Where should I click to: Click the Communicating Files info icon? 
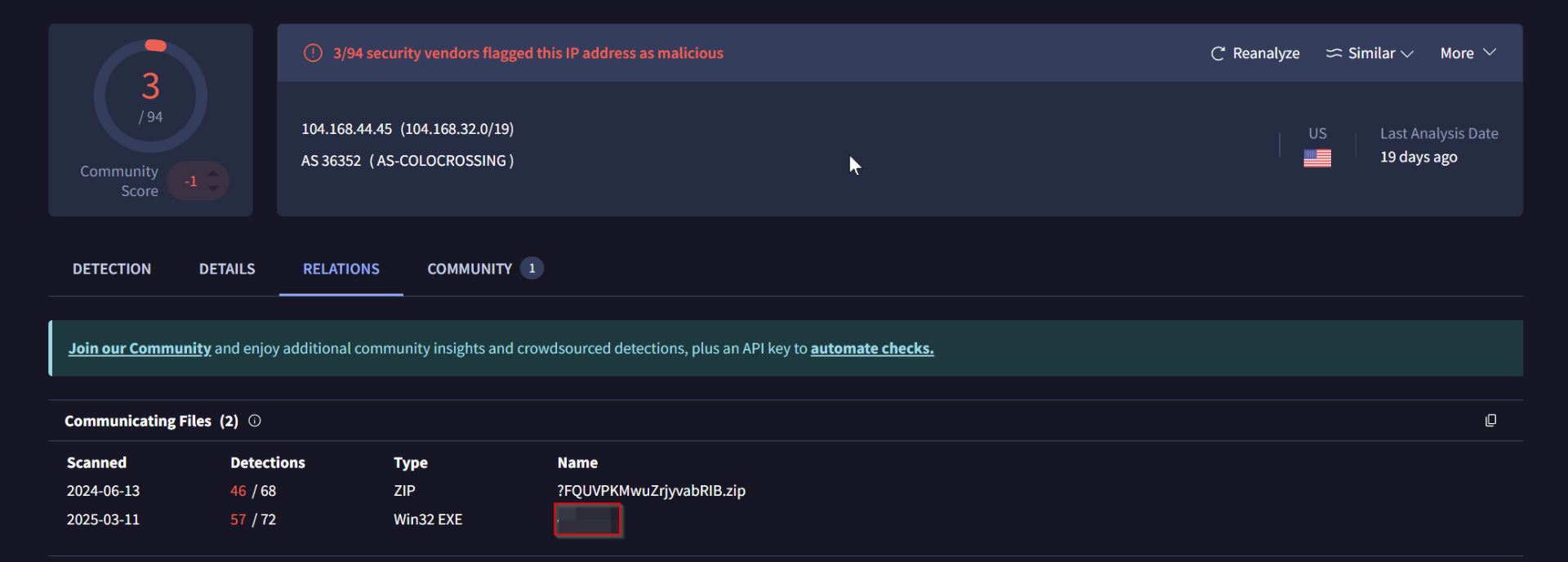click(x=255, y=421)
